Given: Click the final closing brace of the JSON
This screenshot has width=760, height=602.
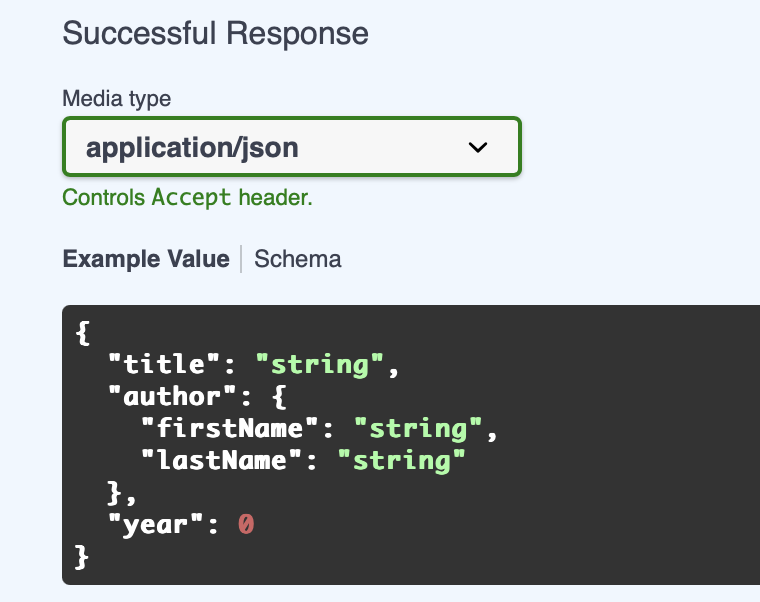Looking at the screenshot, I should click(82, 554).
